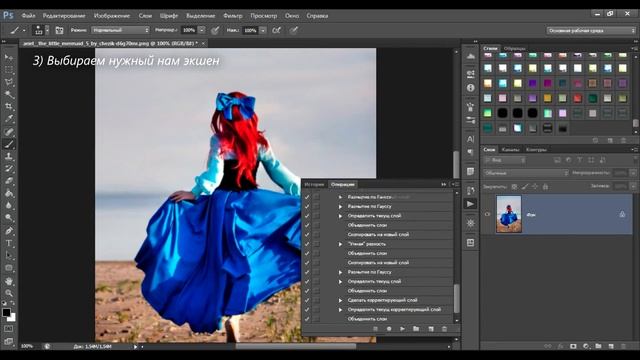Select the Eyedropper tool

pyautogui.click(x=9, y=119)
